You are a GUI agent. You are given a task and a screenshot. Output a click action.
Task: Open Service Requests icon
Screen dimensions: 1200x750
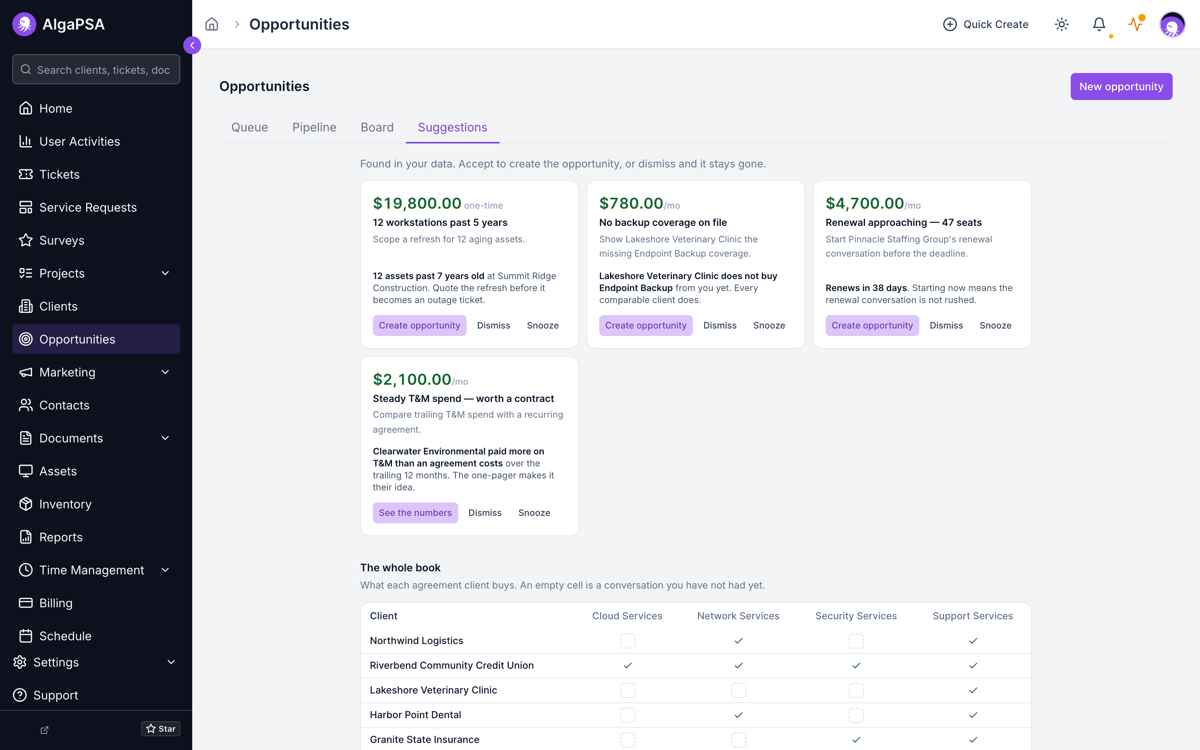coord(26,207)
